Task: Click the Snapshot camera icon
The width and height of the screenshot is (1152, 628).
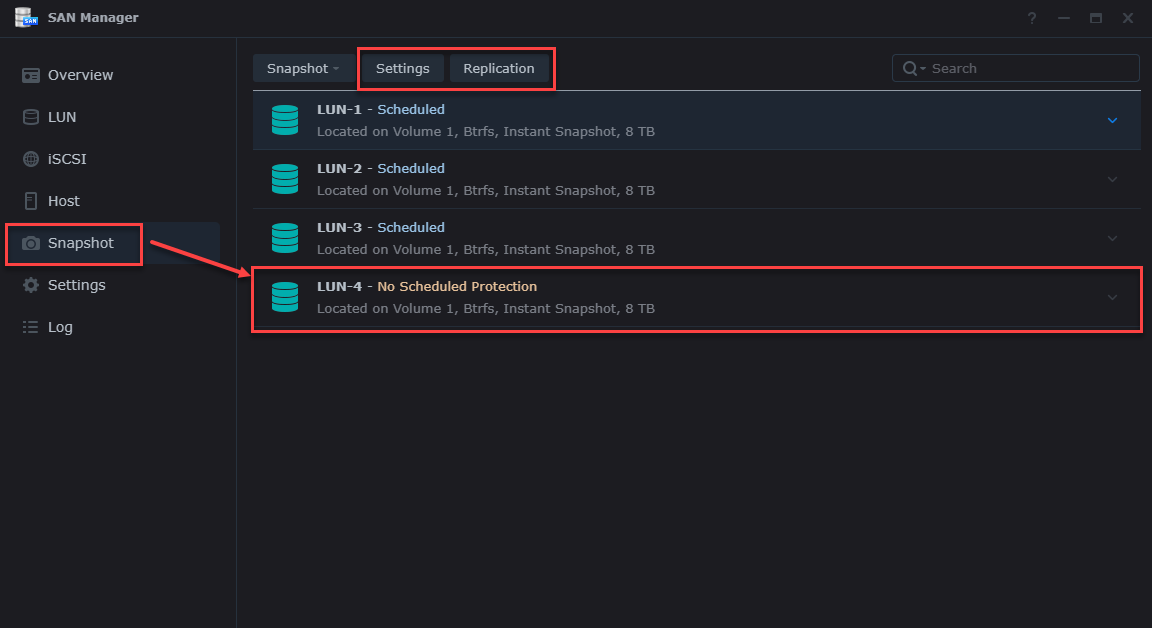Action: (x=31, y=243)
